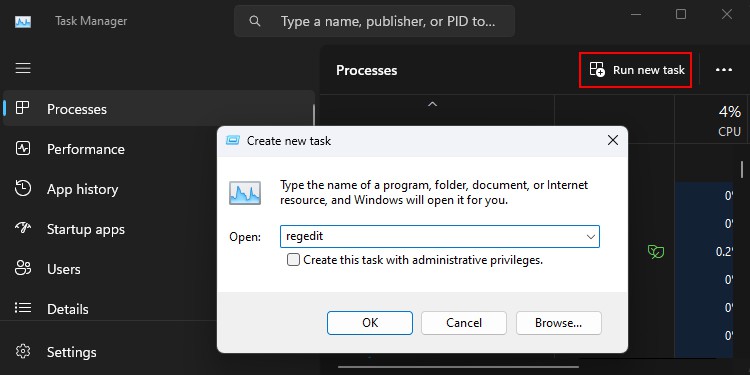Image resolution: width=750 pixels, height=375 pixels.
Task: Expand the Open field dropdown arrow
Action: pyautogui.click(x=591, y=237)
